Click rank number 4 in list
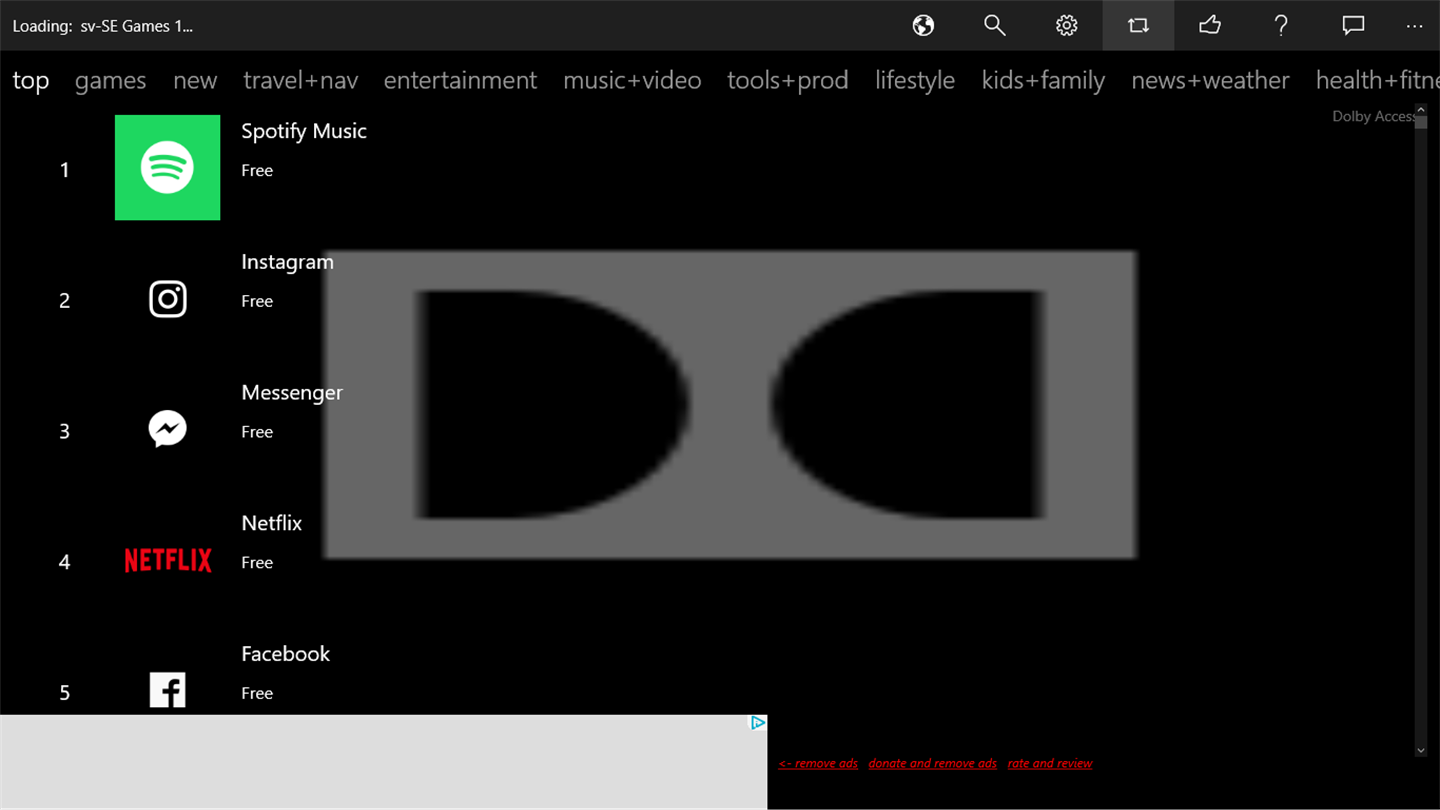 pyautogui.click(x=64, y=562)
